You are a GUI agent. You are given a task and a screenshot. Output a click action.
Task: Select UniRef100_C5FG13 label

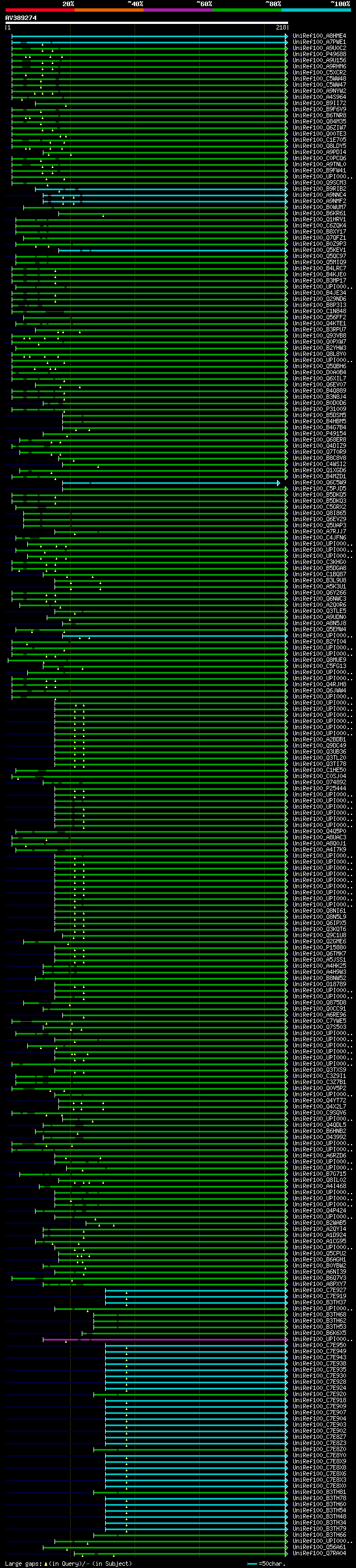click(x=319, y=666)
